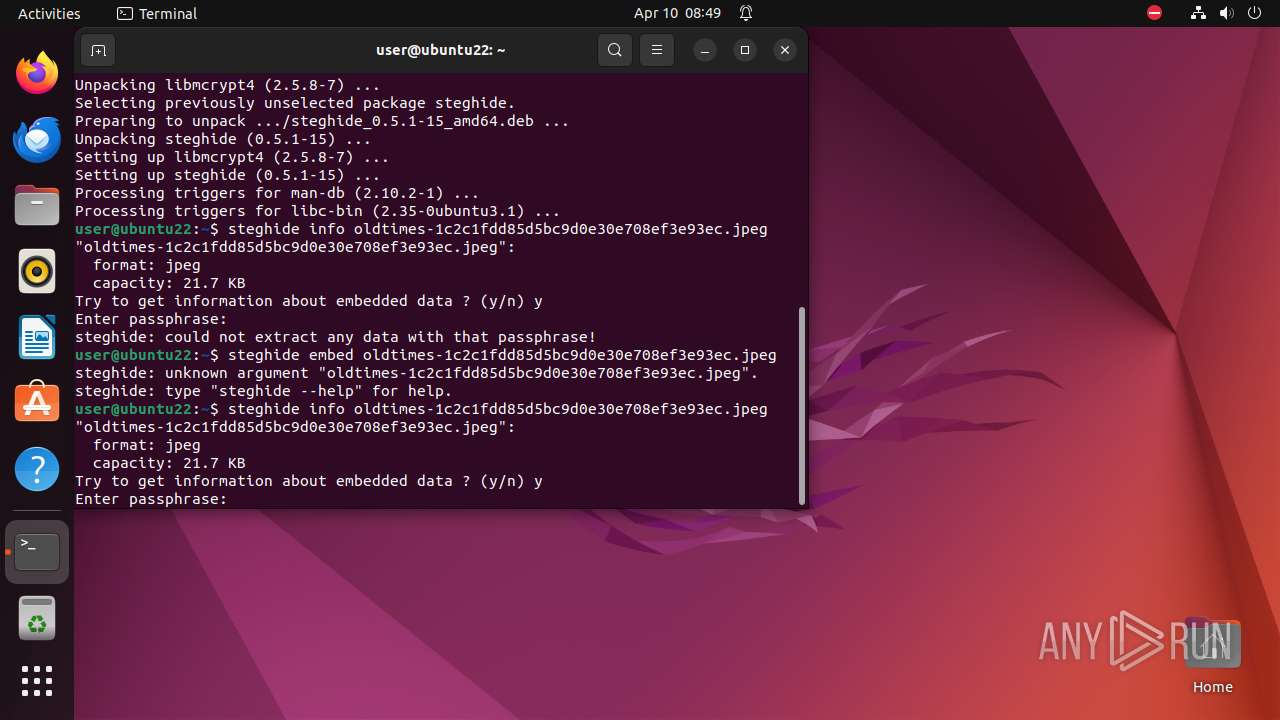Close the terminal window
The height and width of the screenshot is (720, 1280).
(x=785, y=50)
